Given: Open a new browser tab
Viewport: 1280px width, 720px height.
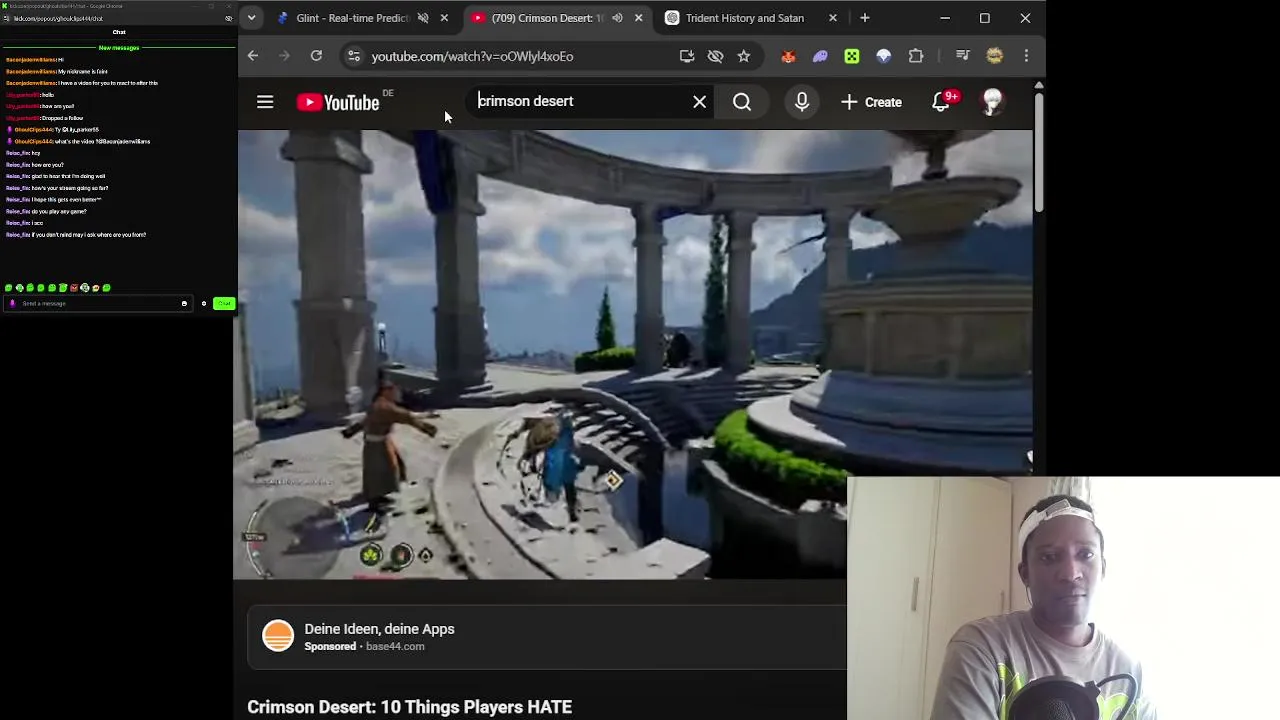Looking at the screenshot, I should (x=865, y=18).
